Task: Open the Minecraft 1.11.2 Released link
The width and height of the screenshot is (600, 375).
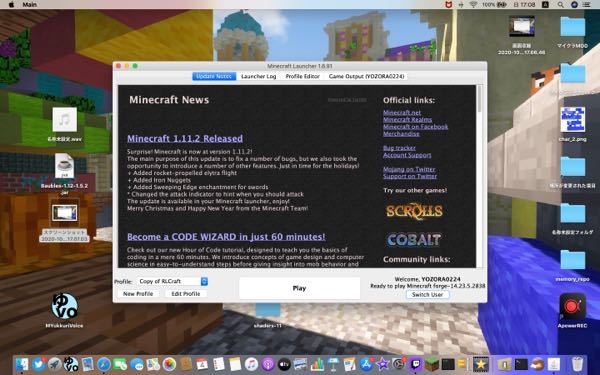Action: coord(185,139)
